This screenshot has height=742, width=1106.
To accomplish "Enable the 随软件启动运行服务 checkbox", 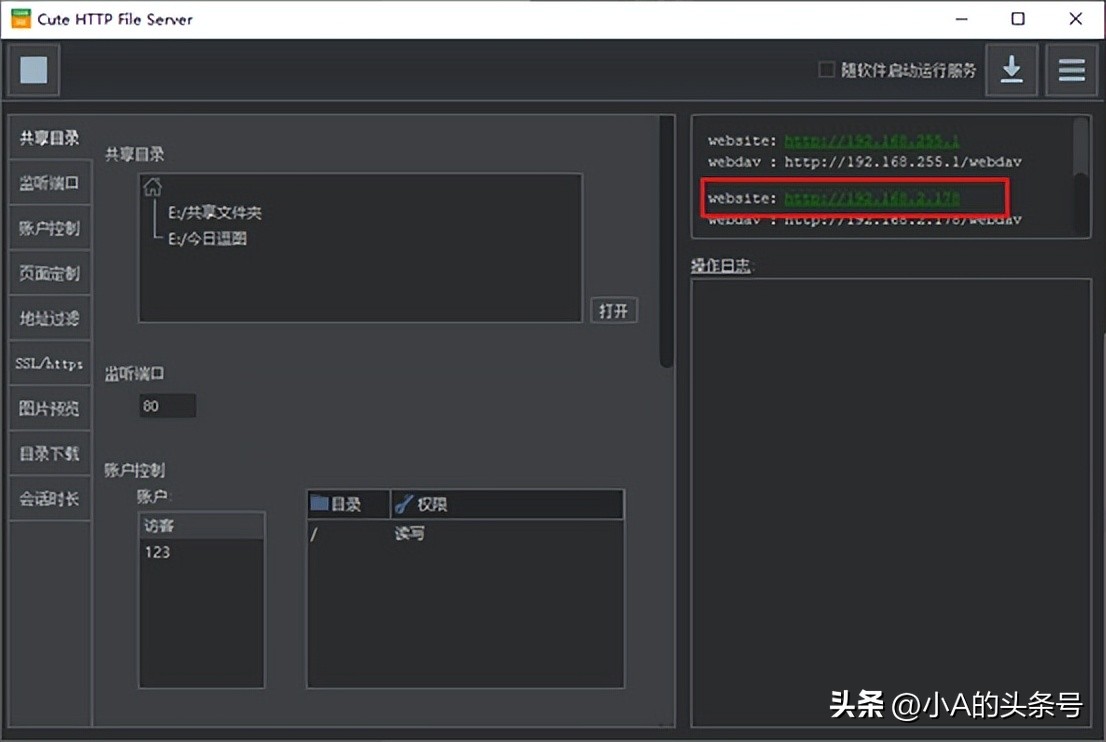I will click(826, 70).
